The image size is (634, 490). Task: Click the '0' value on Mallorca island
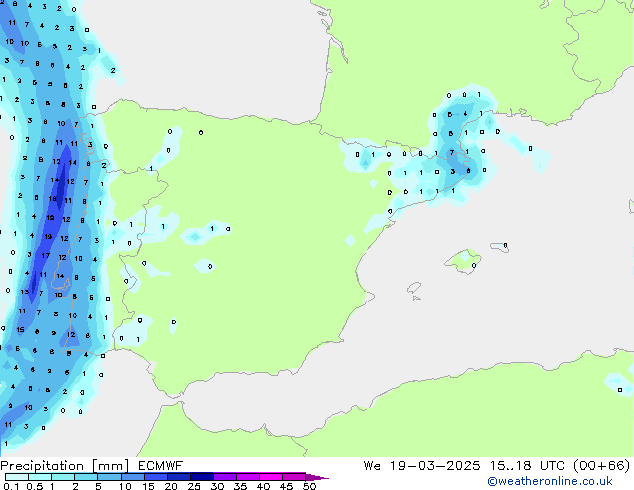pos(474,266)
